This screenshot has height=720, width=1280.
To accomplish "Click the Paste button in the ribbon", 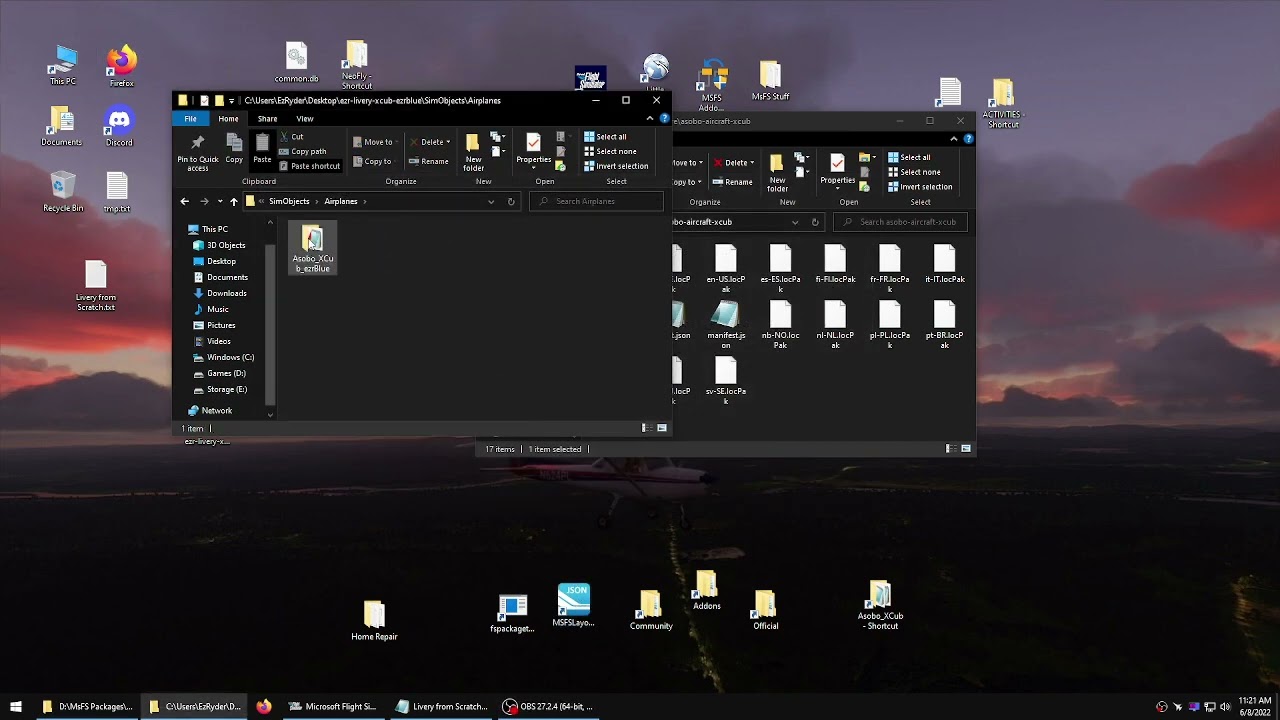I will coord(262,149).
